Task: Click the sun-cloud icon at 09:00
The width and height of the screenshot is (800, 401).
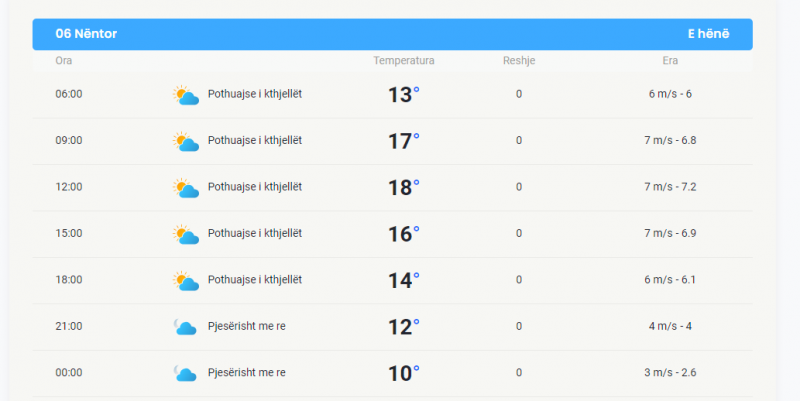Action: (x=186, y=141)
